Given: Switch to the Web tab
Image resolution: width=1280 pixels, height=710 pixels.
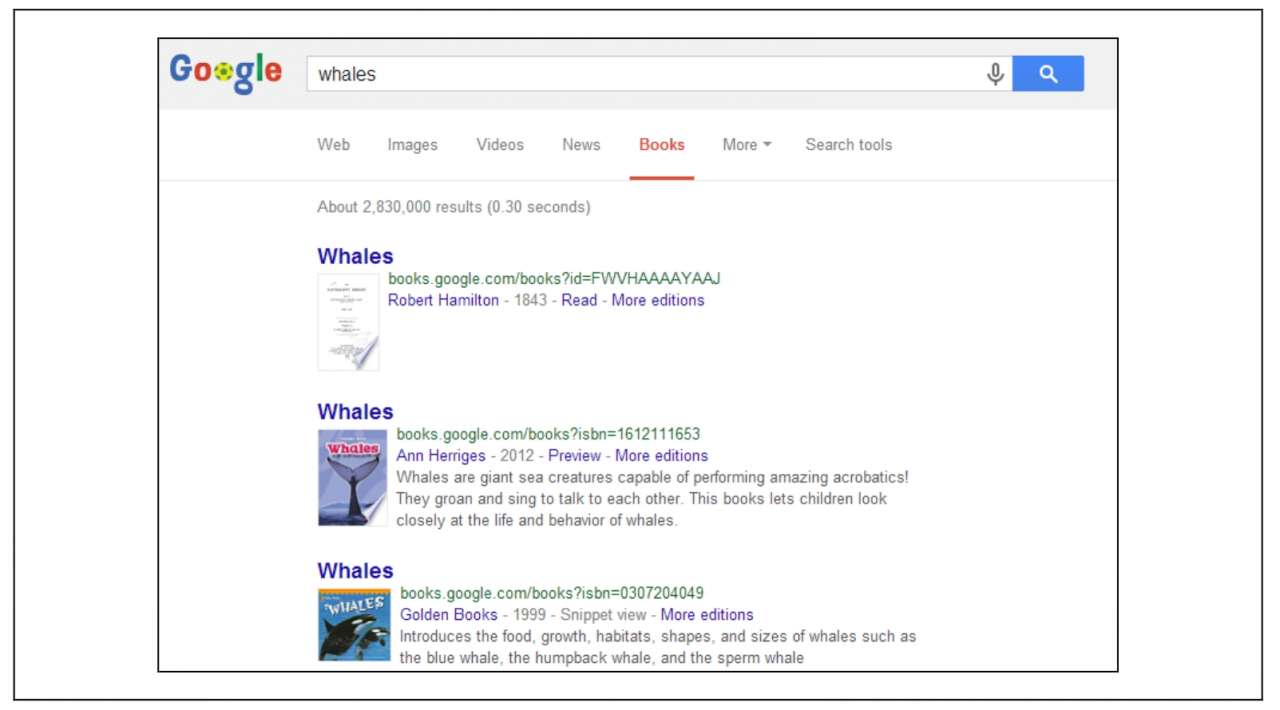Looking at the screenshot, I should [333, 144].
